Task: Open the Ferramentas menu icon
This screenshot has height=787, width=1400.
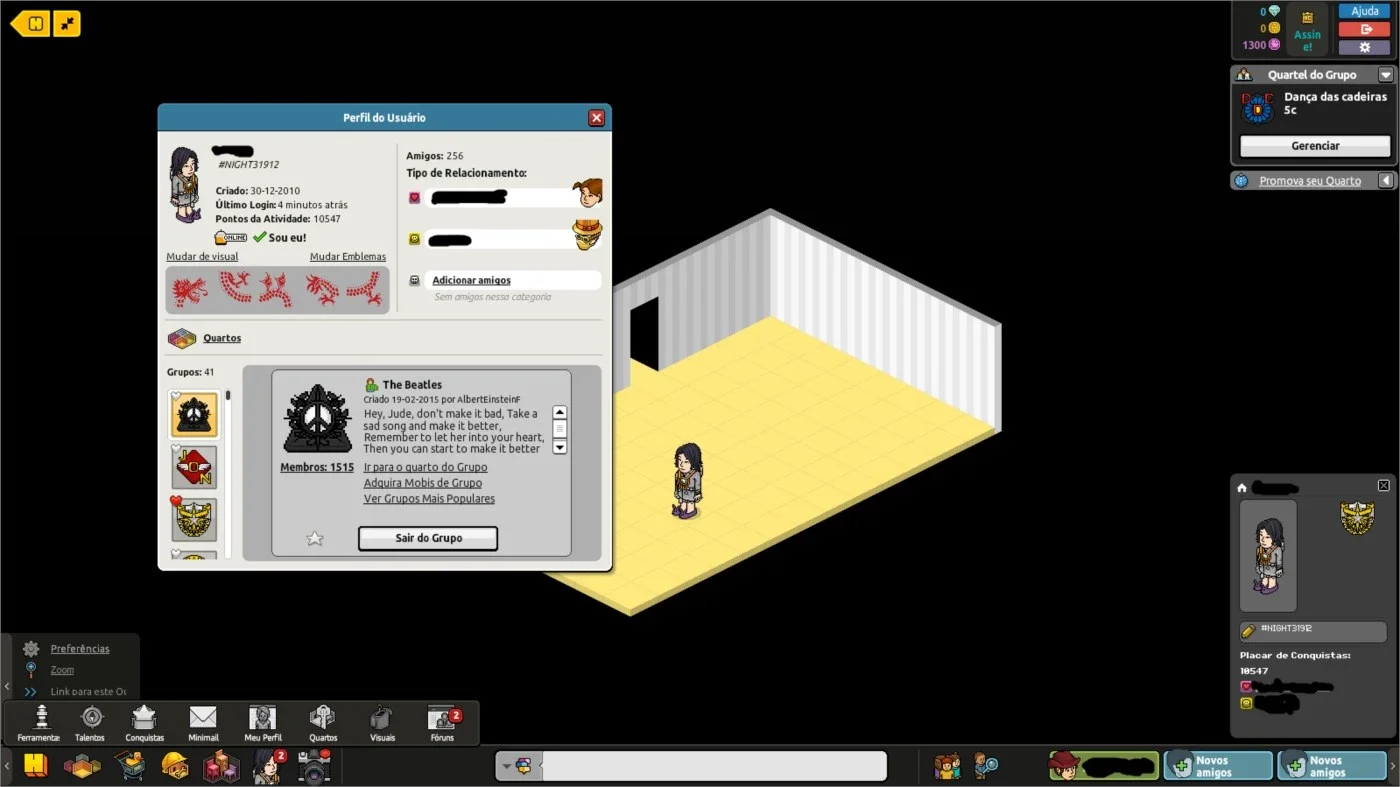Action: click(x=41, y=717)
